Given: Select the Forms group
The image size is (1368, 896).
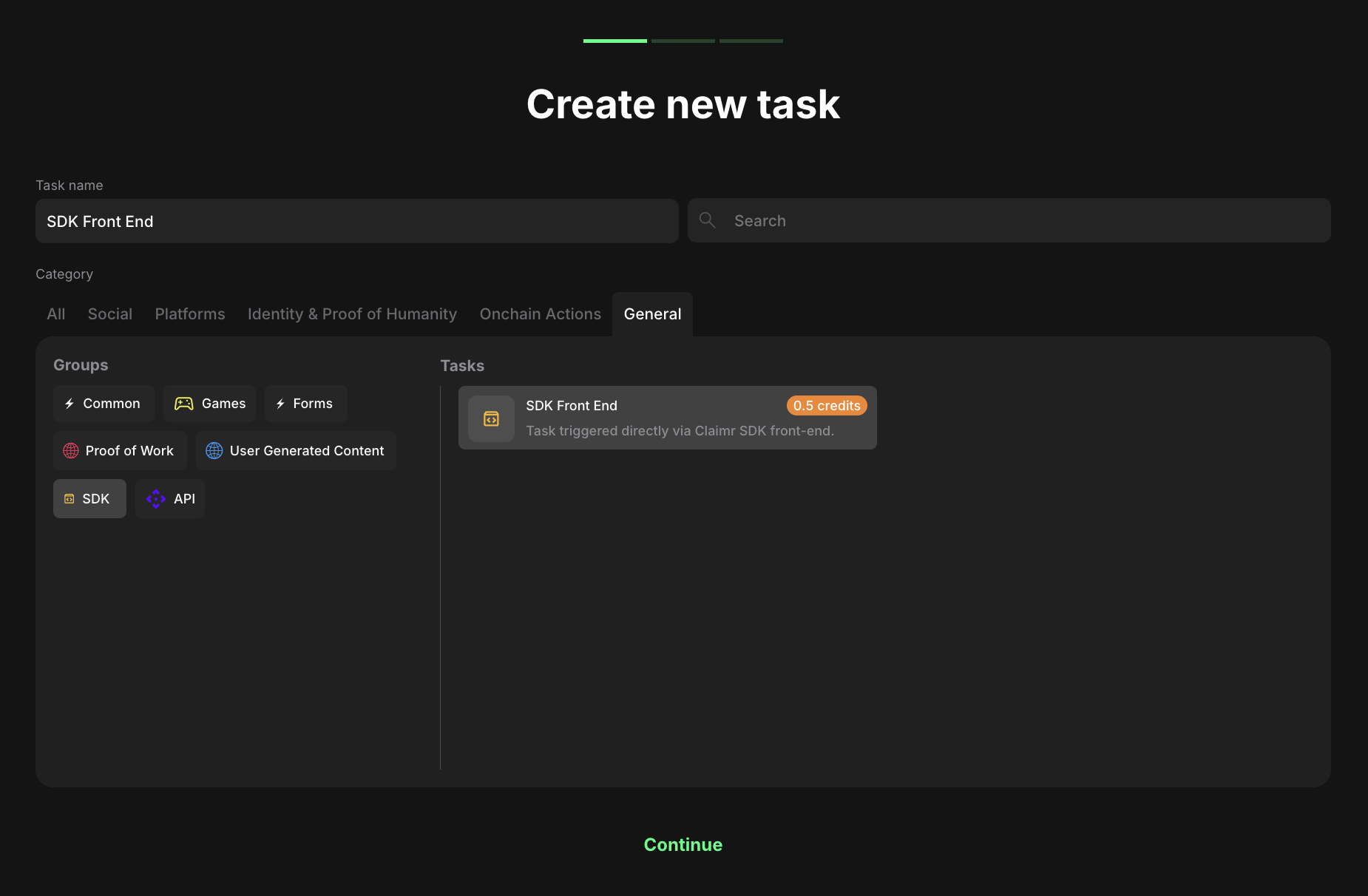Looking at the screenshot, I should click(x=305, y=404).
